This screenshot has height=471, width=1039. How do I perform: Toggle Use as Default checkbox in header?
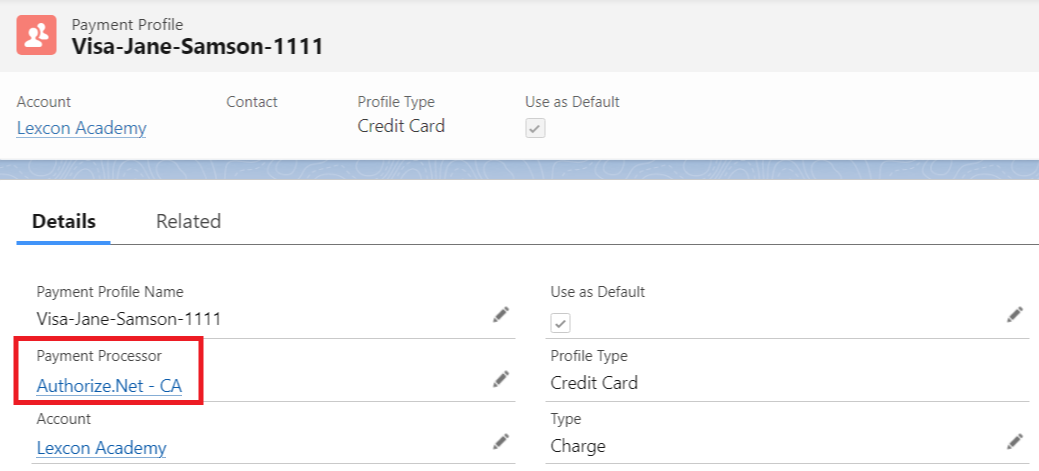tap(536, 128)
